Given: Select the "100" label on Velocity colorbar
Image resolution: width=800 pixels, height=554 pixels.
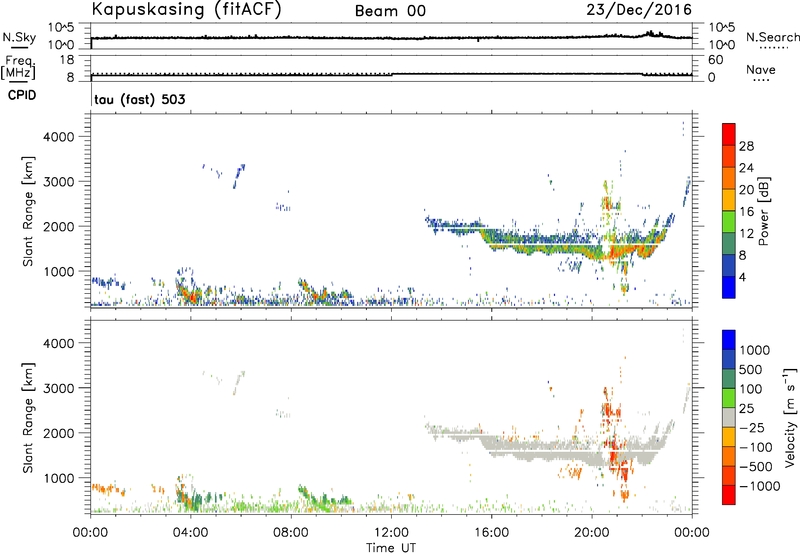Looking at the screenshot, I should pos(751,389).
